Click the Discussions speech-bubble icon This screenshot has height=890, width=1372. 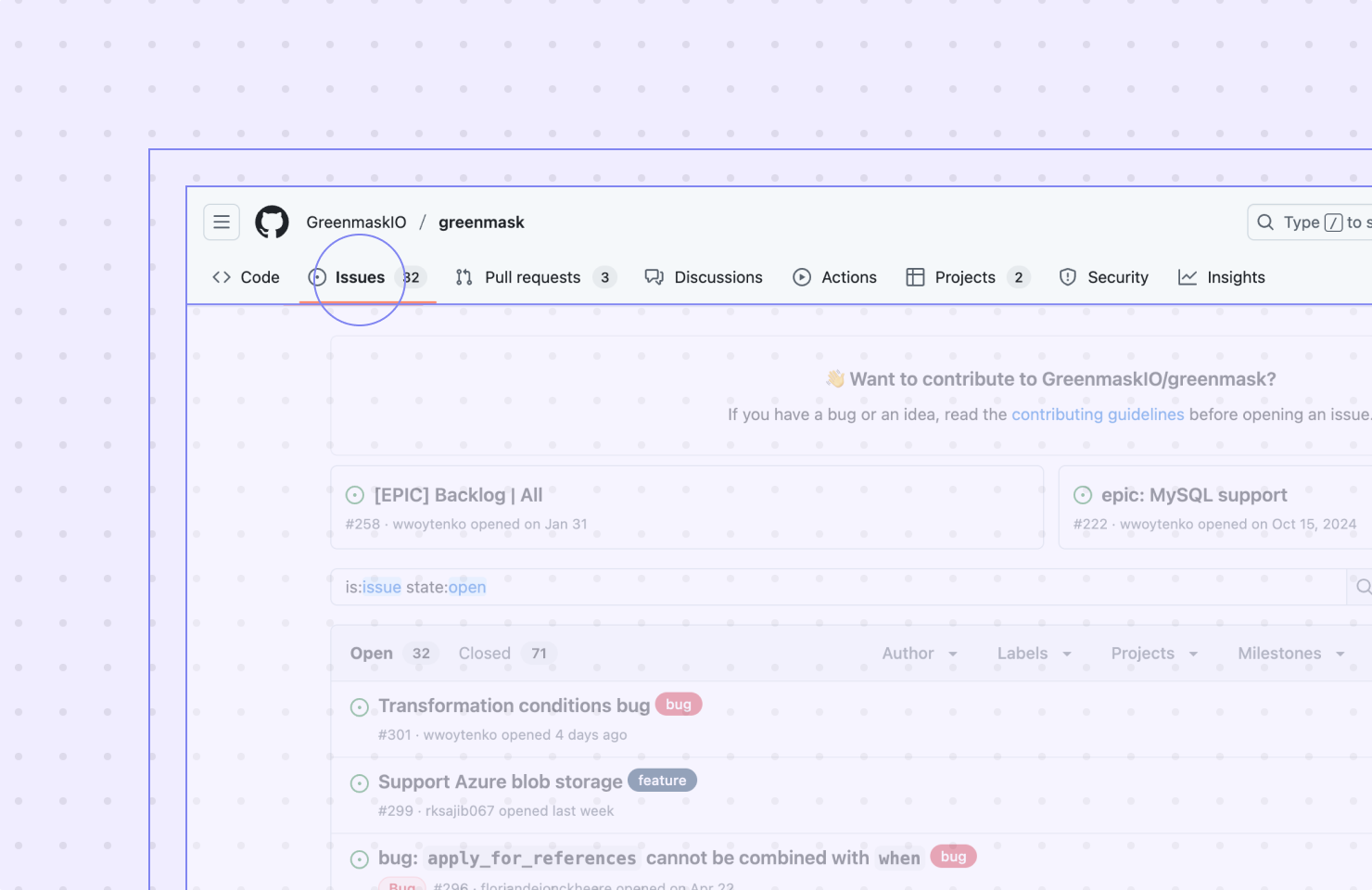coord(654,277)
